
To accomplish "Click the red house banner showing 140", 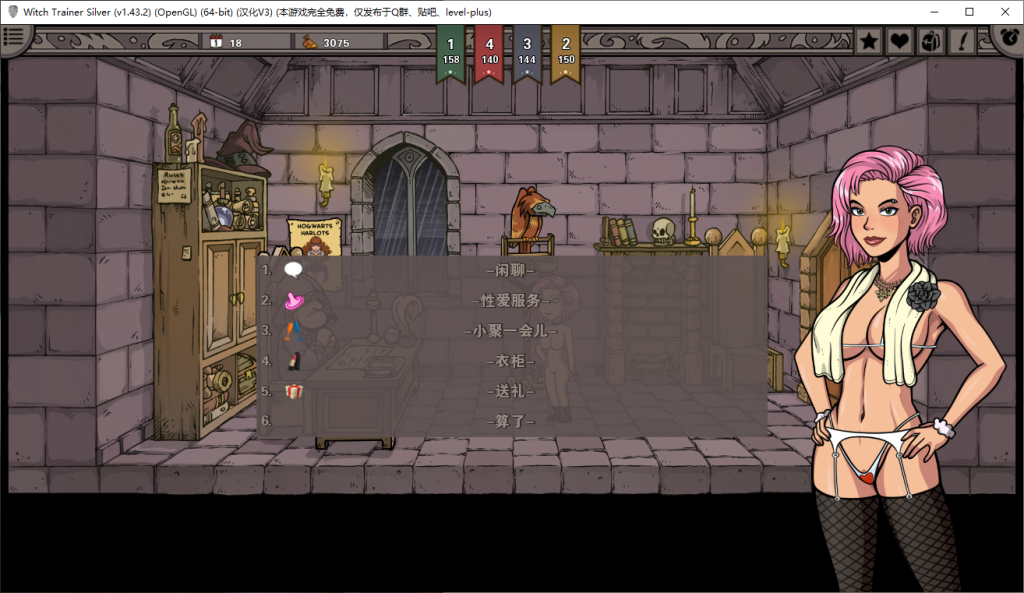I will pyautogui.click(x=489, y=52).
